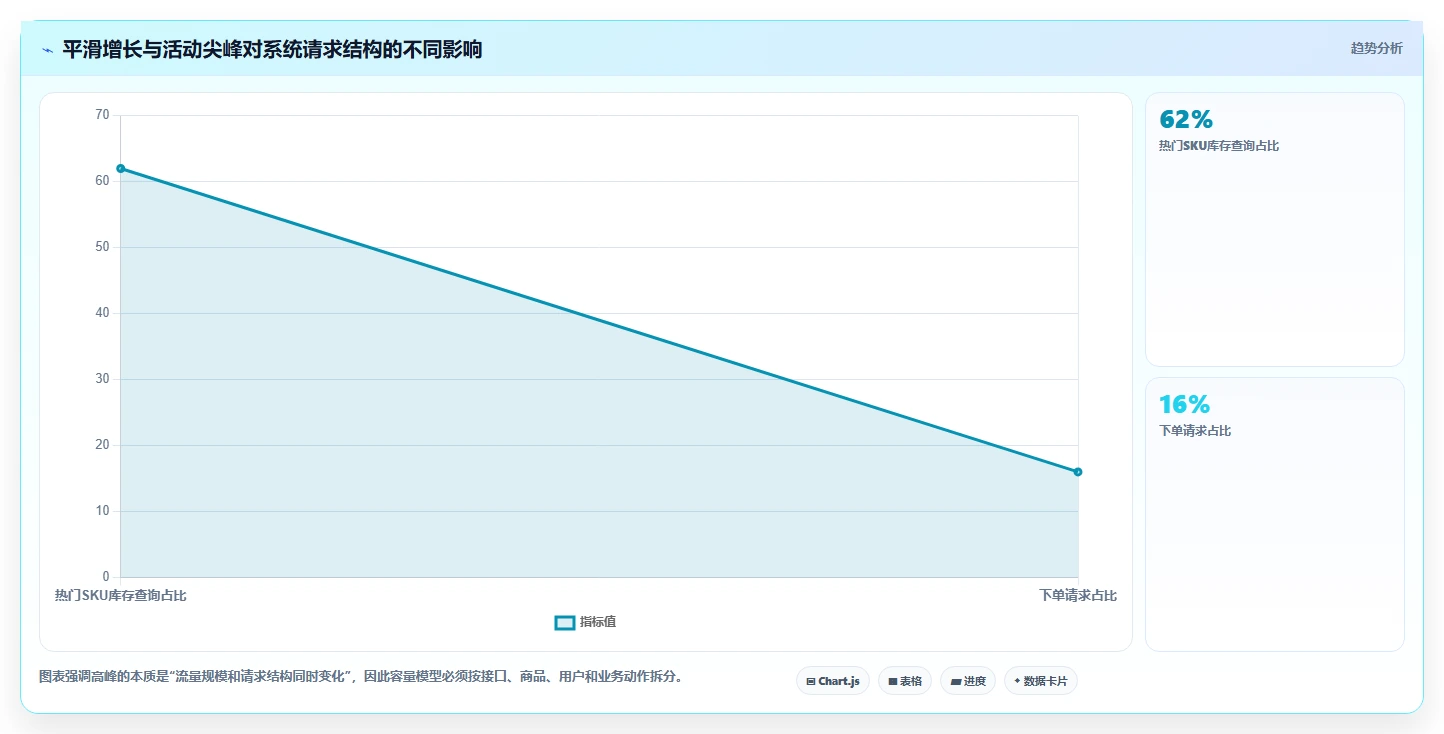
Task: Click y-axis tick label 70
Action: (x=102, y=115)
